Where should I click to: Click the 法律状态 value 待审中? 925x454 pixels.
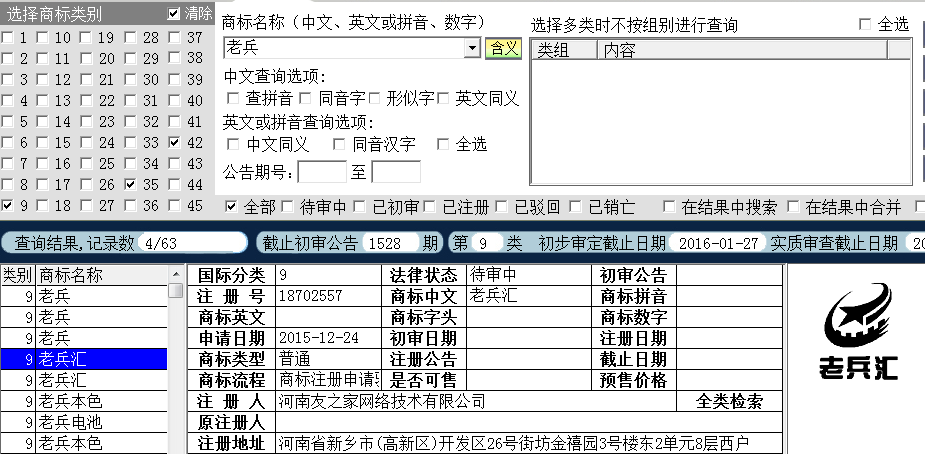(493, 274)
